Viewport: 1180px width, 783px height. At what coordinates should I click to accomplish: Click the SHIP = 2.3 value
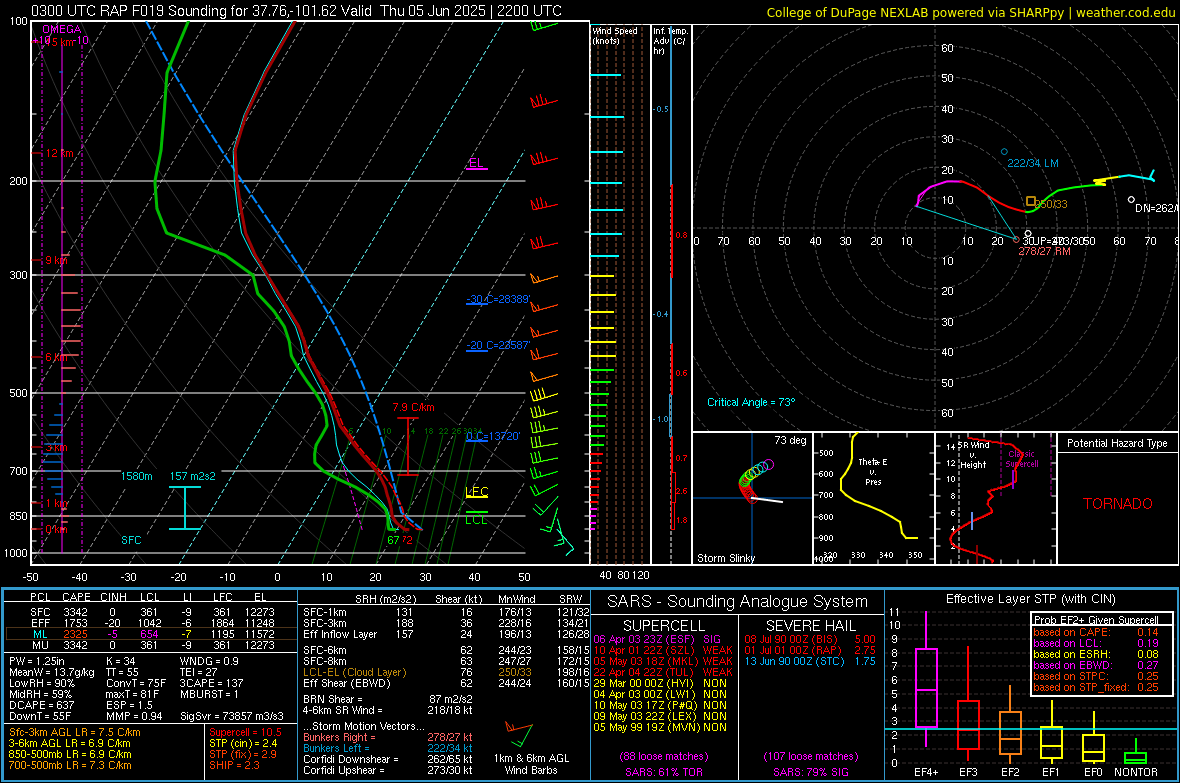234,765
